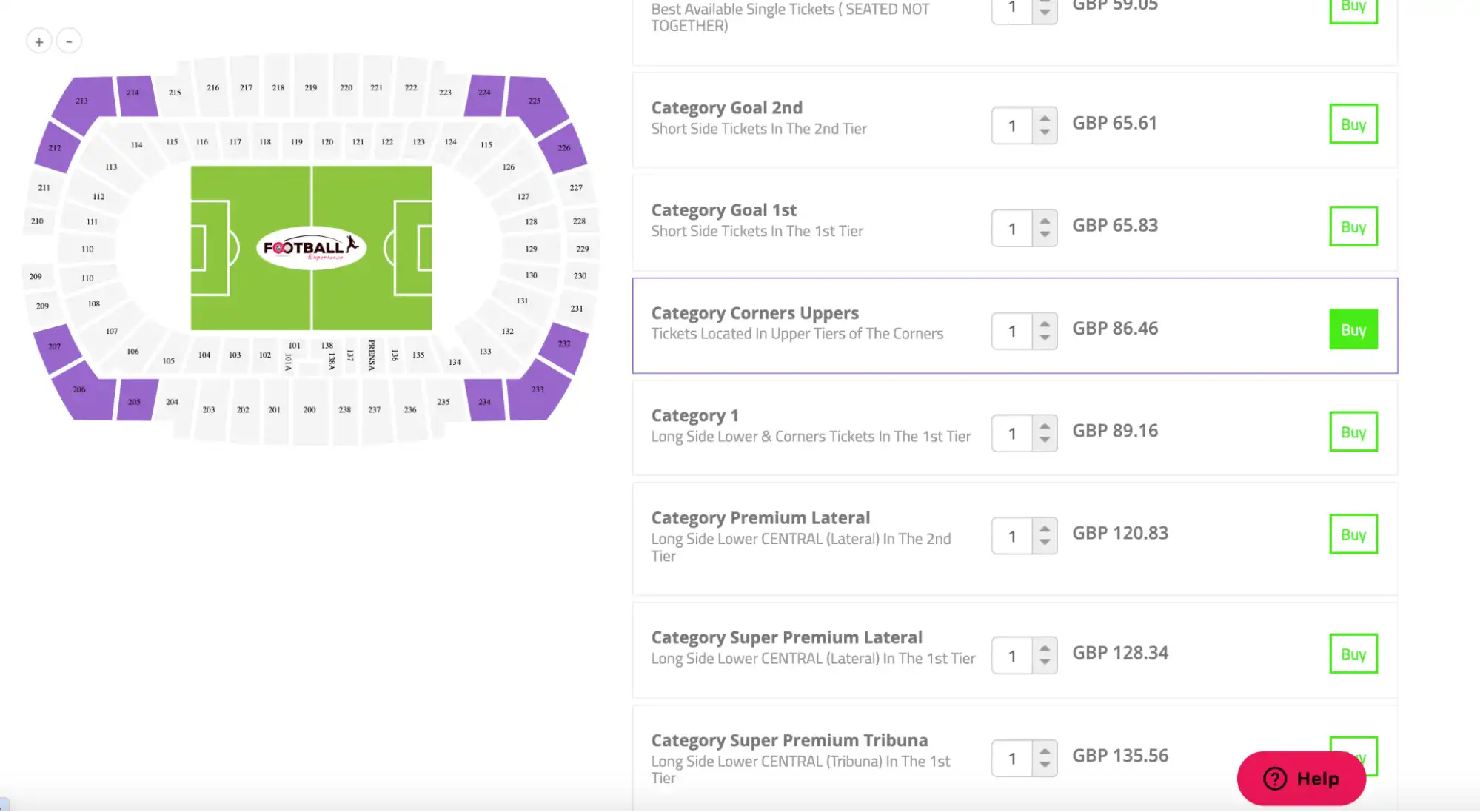Decrease quantity for Category 1 tickets
Image resolution: width=1480 pixels, height=812 pixels.
click(x=1045, y=440)
